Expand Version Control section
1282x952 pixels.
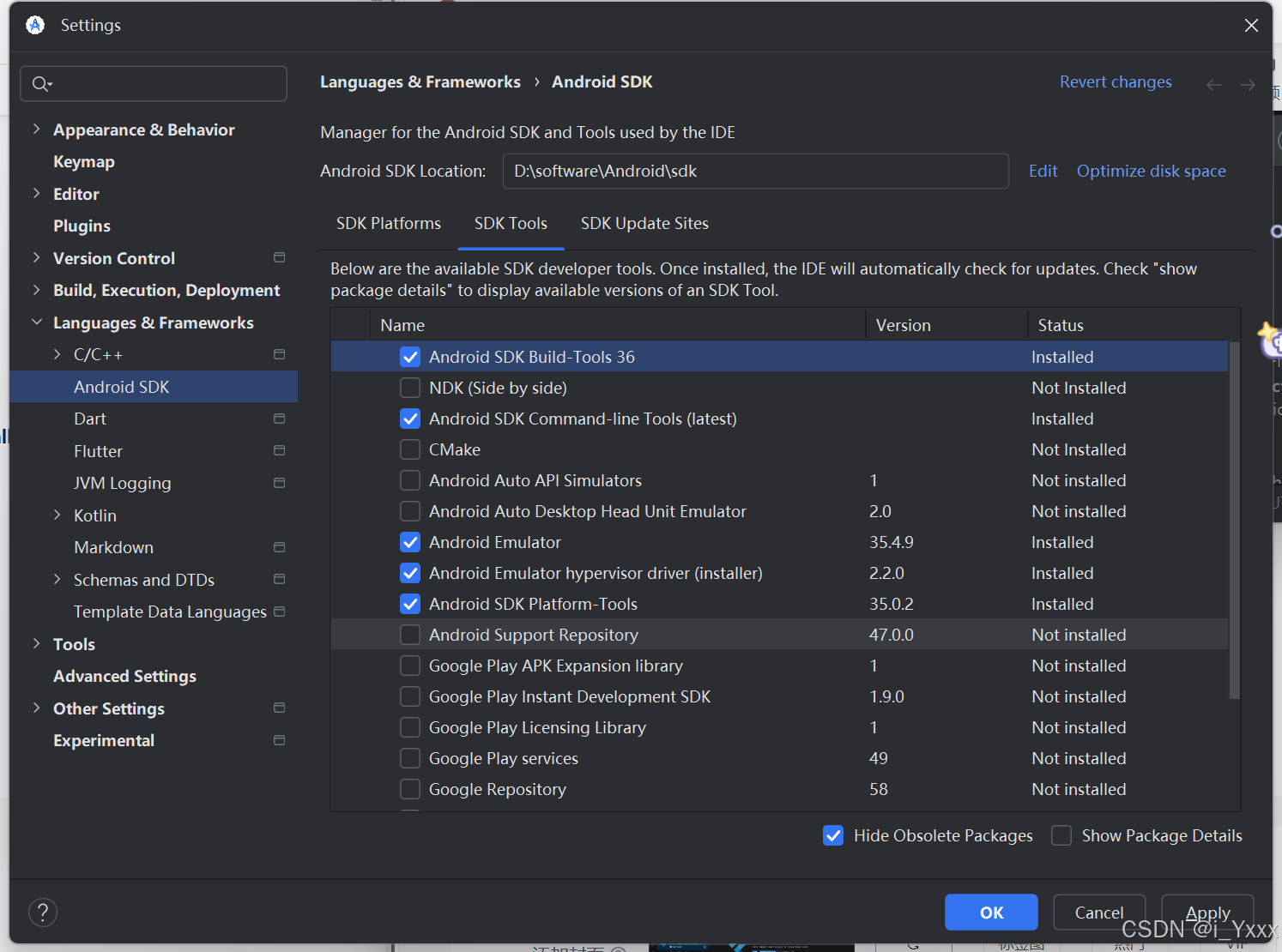[36, 257]
